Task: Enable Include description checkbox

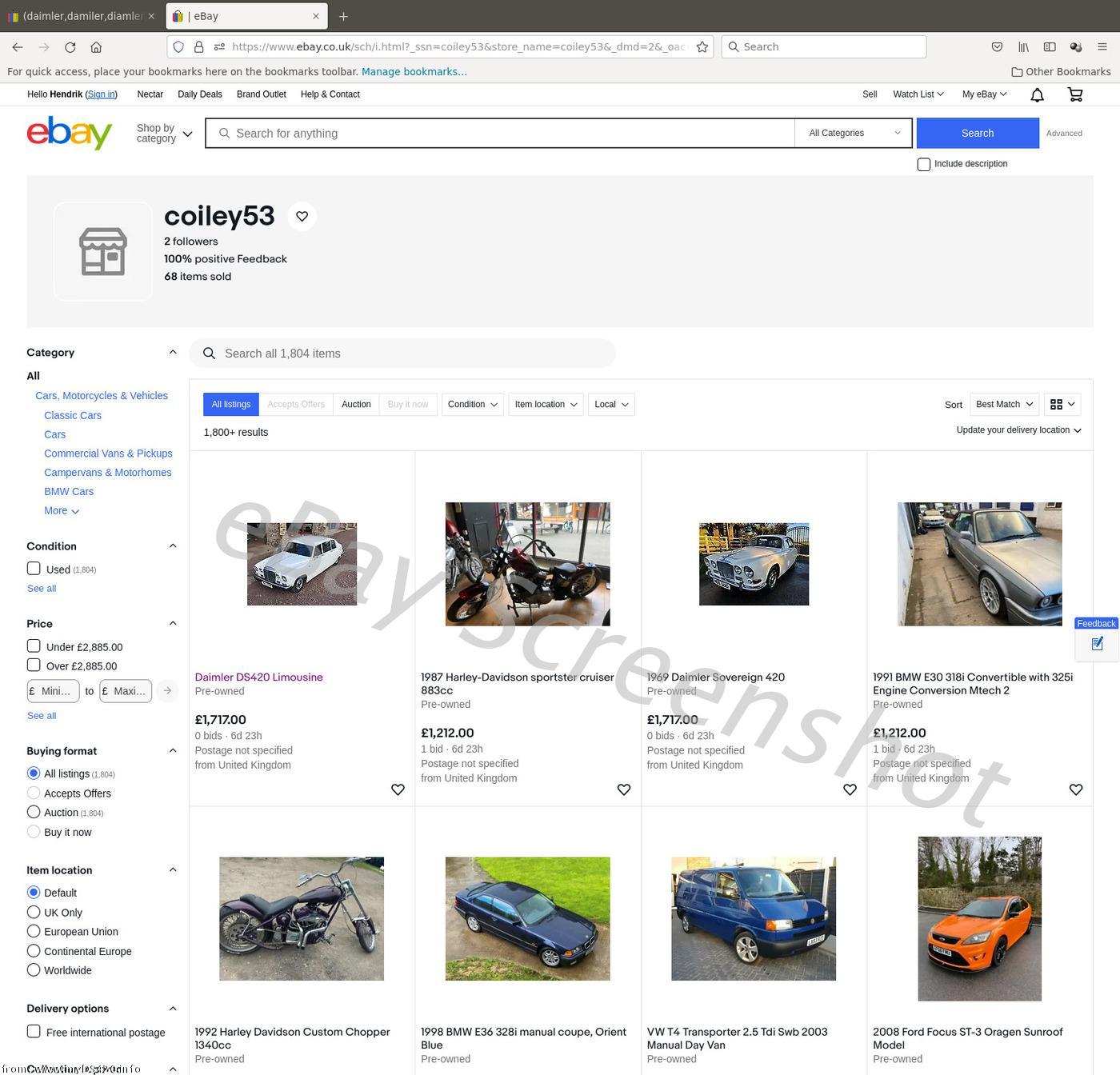Action: (x=924, y=164)
